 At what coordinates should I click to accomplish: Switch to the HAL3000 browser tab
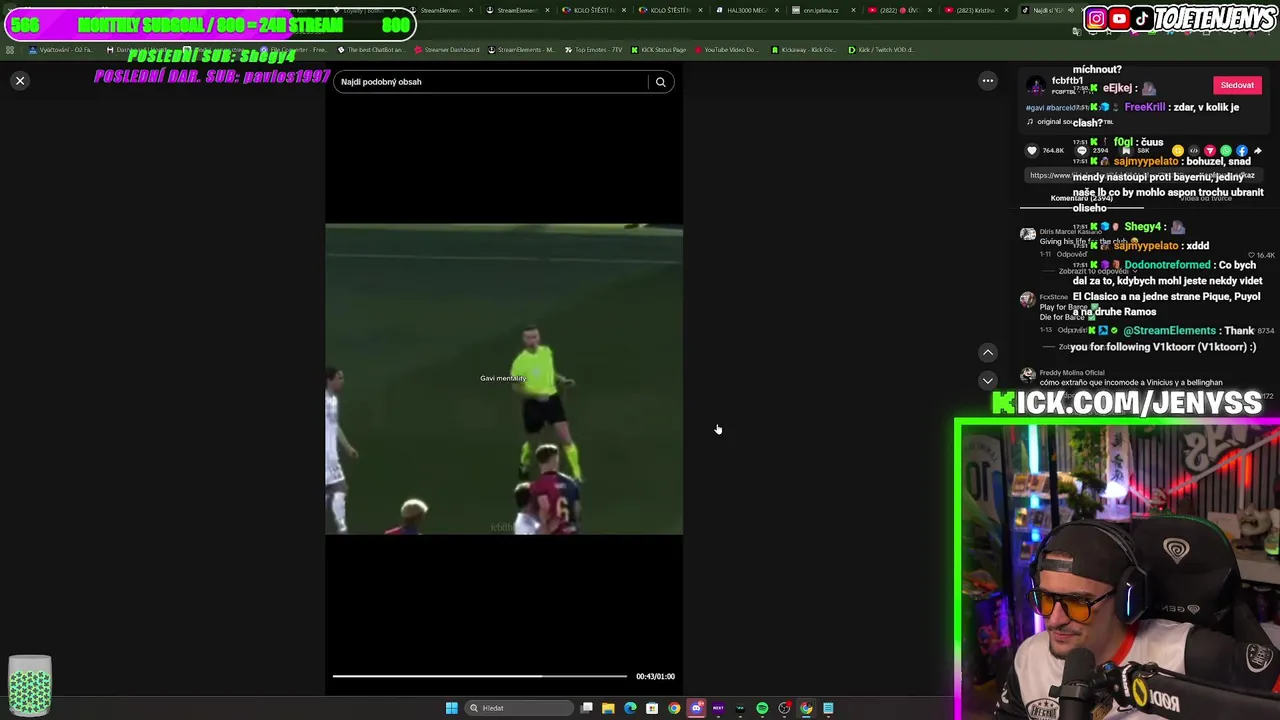click(x=747, y=10)
